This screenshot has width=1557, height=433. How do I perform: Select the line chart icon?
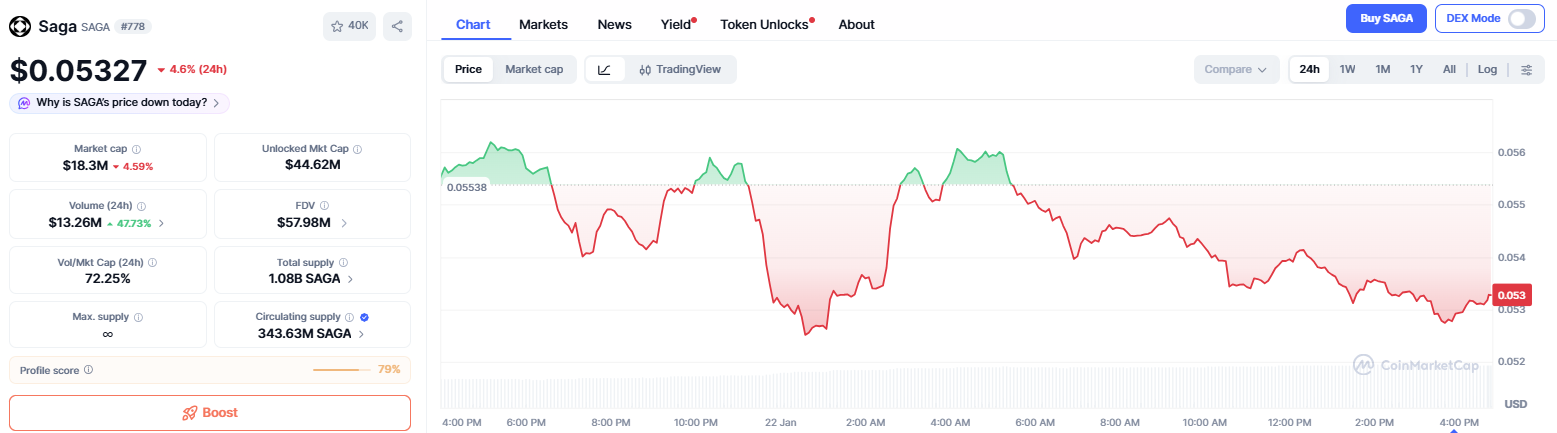(x=604, y=70)
